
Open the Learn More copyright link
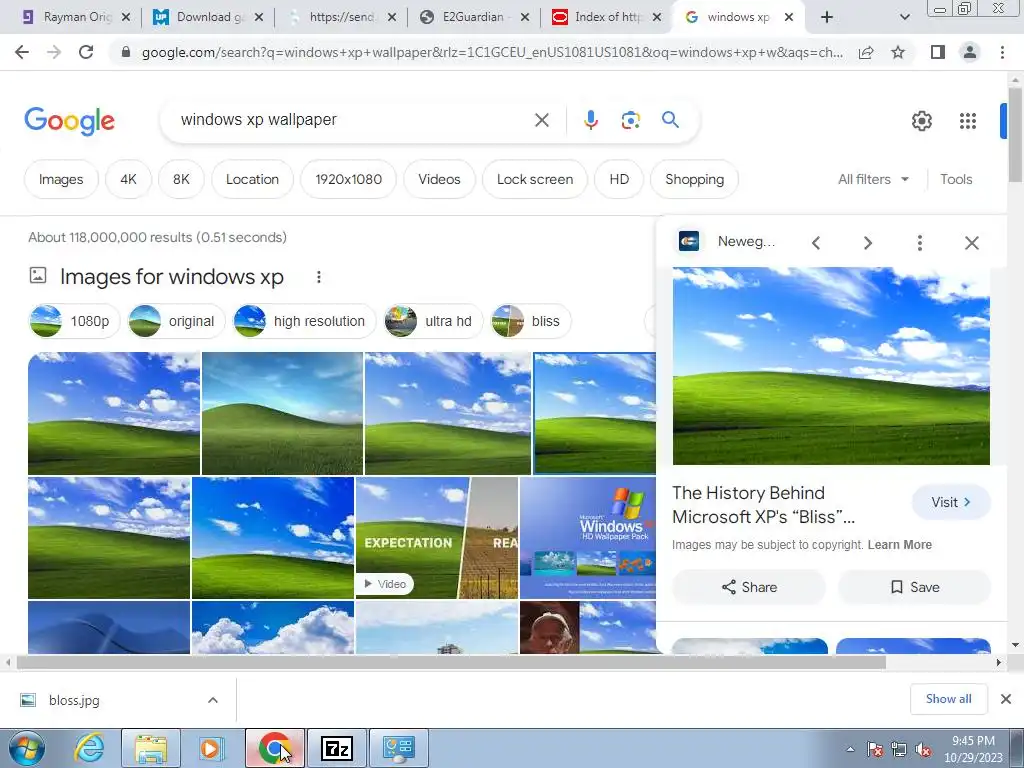[899, 545]
